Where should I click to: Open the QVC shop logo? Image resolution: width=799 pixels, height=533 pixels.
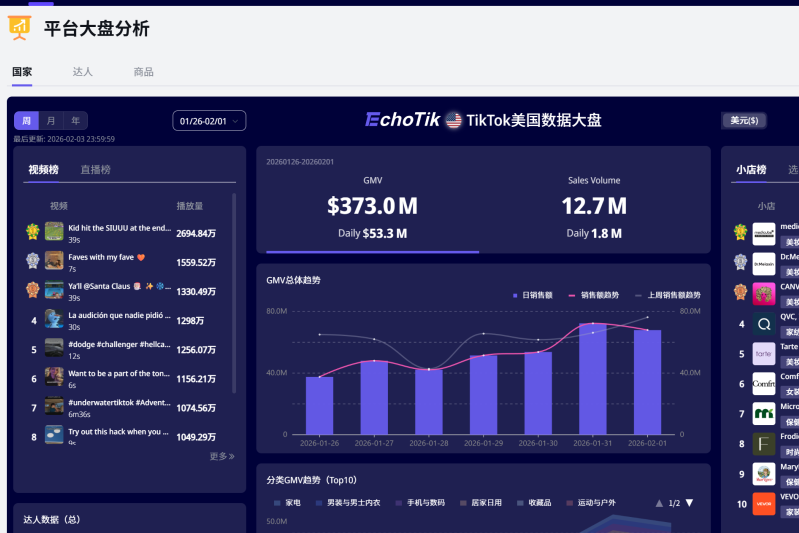pyautogui.click(x=764, y=324)
